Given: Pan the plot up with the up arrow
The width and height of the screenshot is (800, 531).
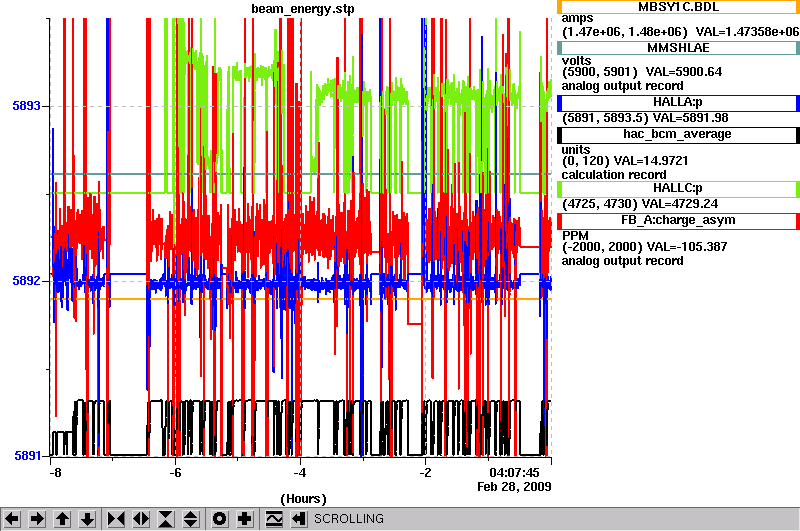Looking at the screenshot, I should tap(62, 519).
